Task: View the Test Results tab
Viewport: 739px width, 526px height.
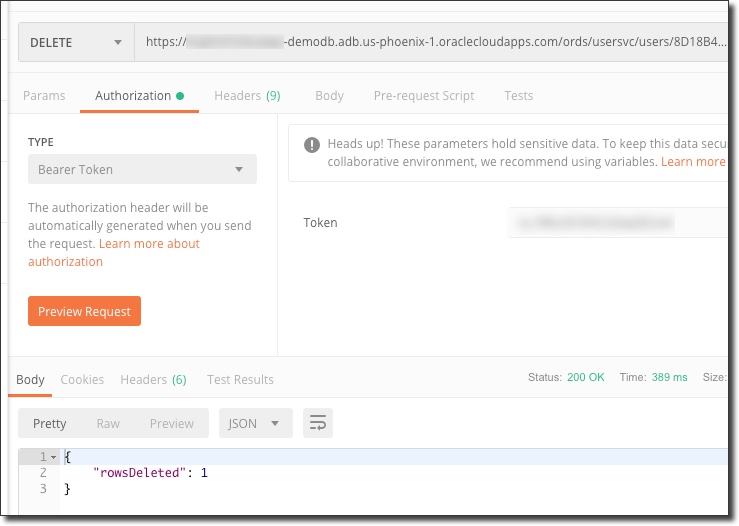Action: [x=240, y=379]
